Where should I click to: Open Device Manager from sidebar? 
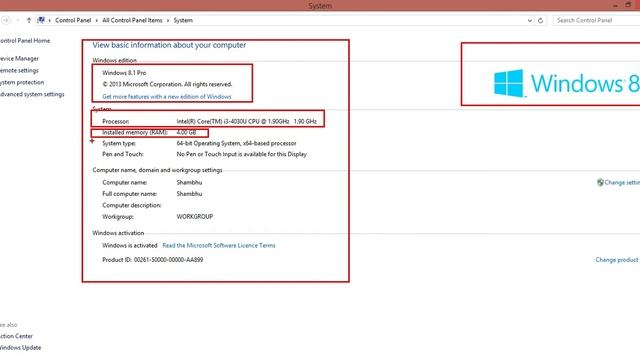pos(19,59)
